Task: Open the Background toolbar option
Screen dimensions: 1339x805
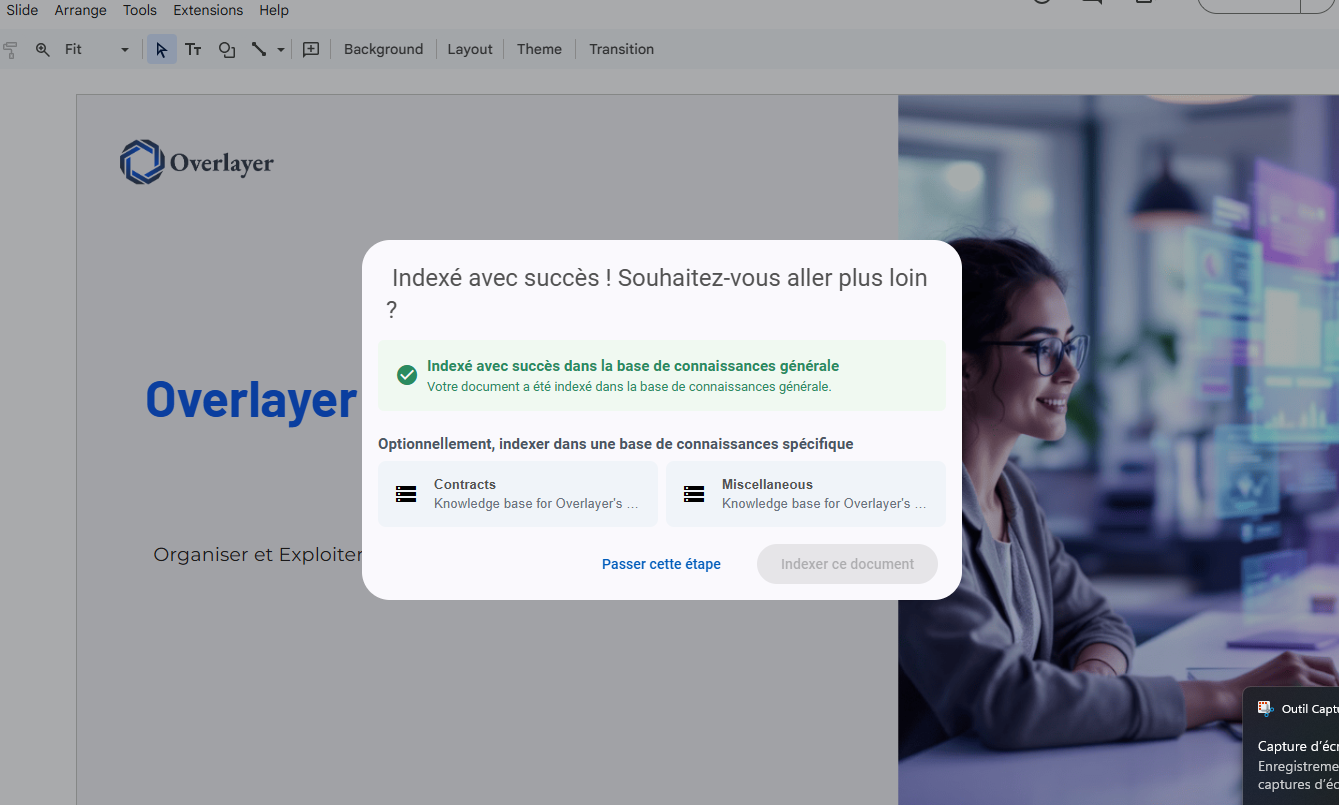Action: tap(383, 49)
